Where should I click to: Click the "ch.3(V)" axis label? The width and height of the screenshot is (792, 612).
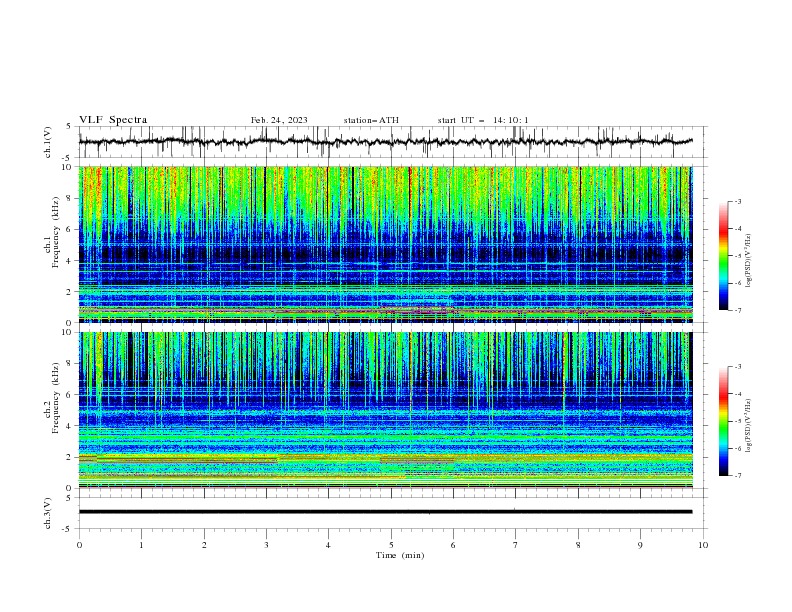(x=48, y=513)
